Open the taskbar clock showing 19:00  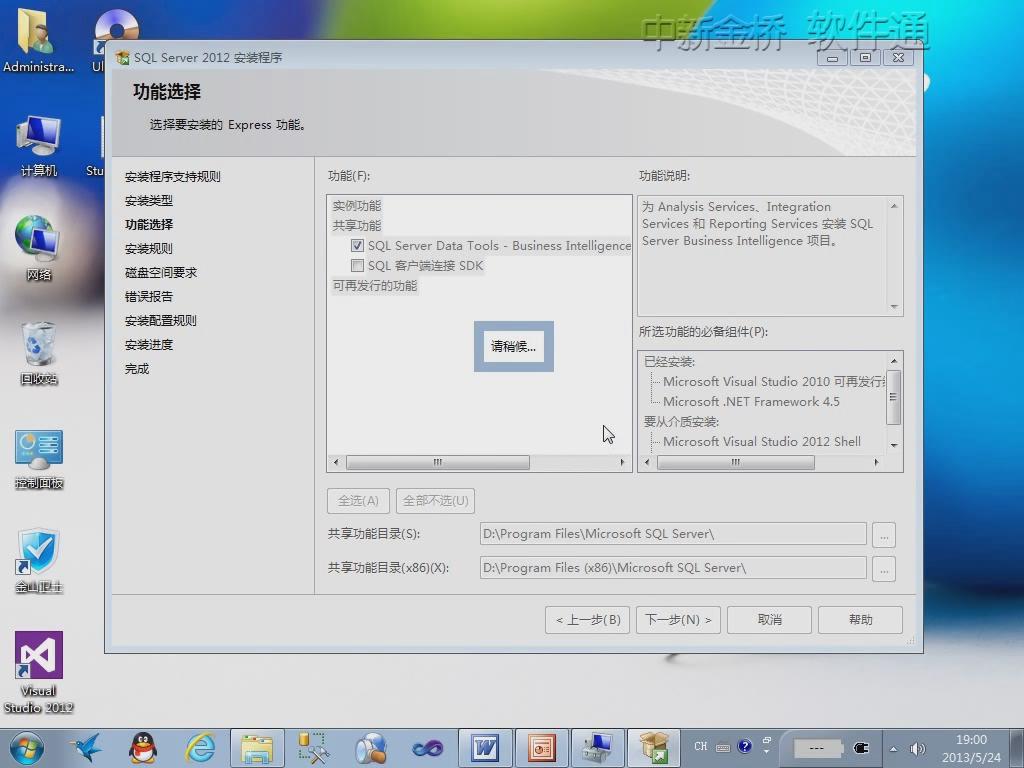point(971,748)
